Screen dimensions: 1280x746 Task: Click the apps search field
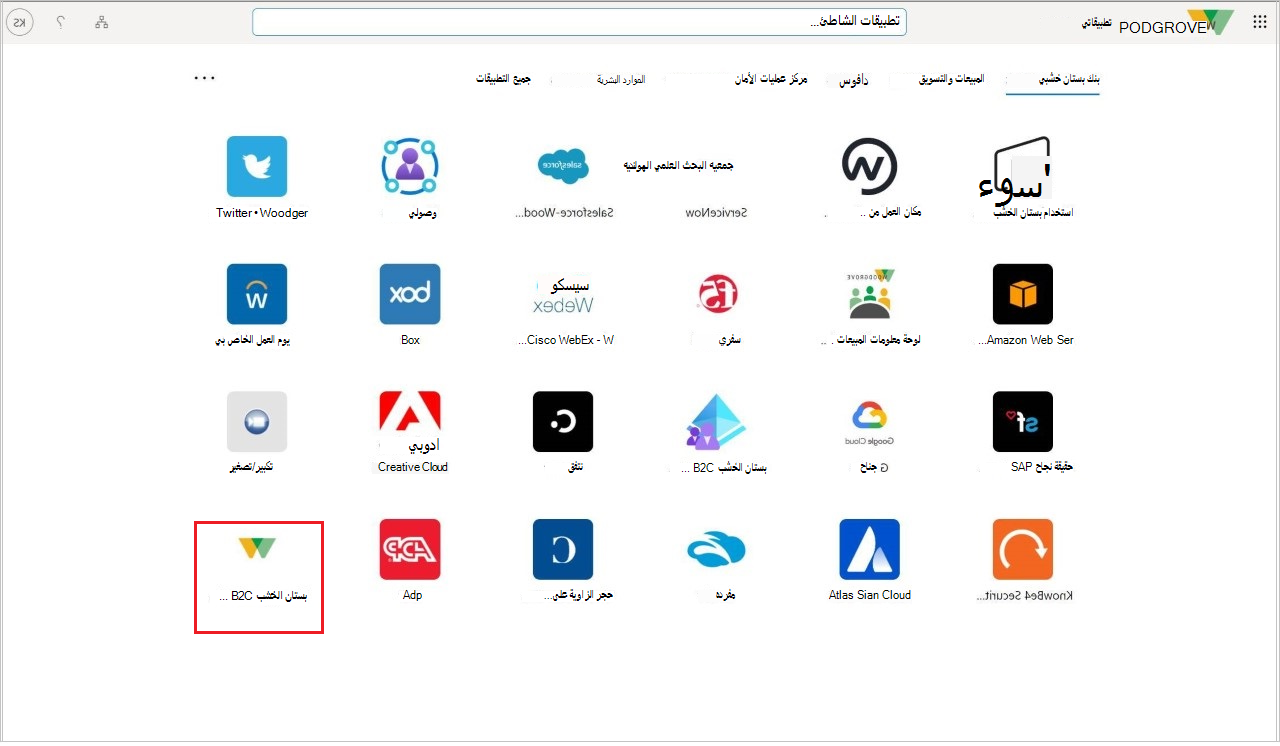579,22
